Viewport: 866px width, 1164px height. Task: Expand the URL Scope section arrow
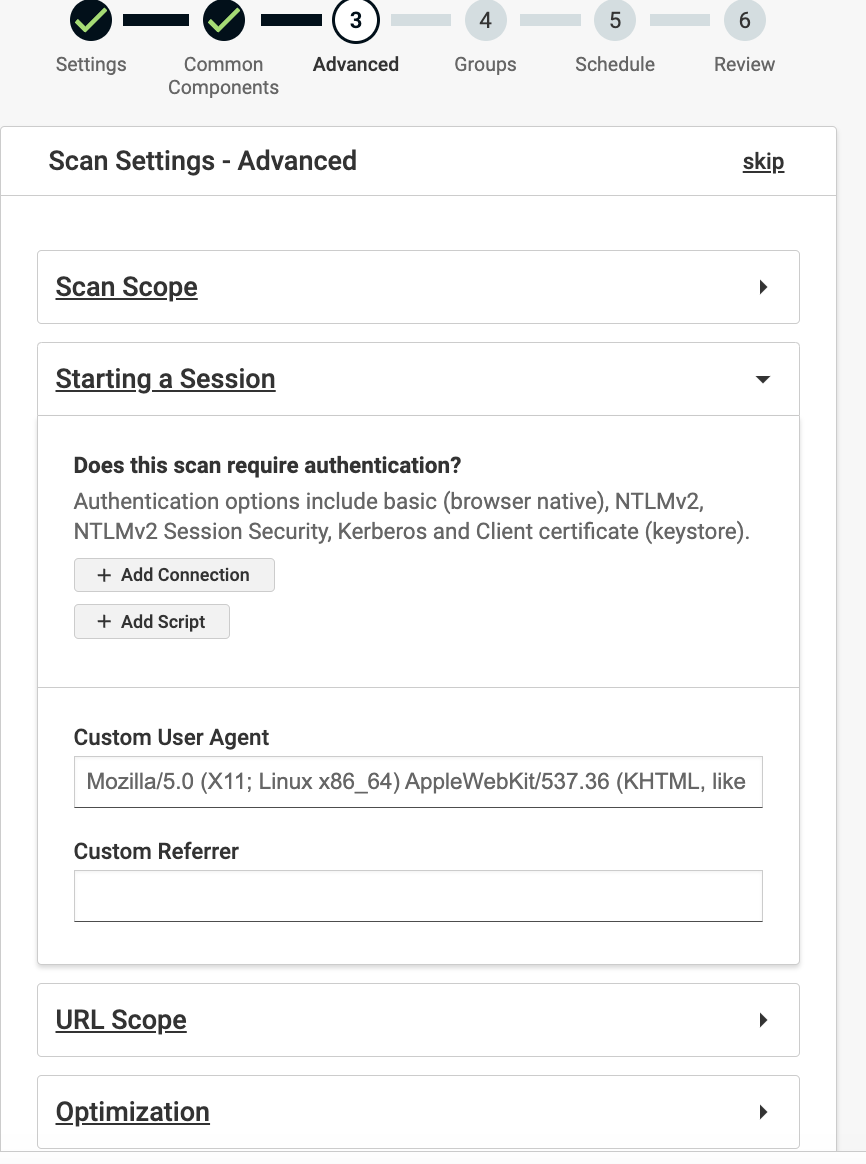click(763, 1020)
